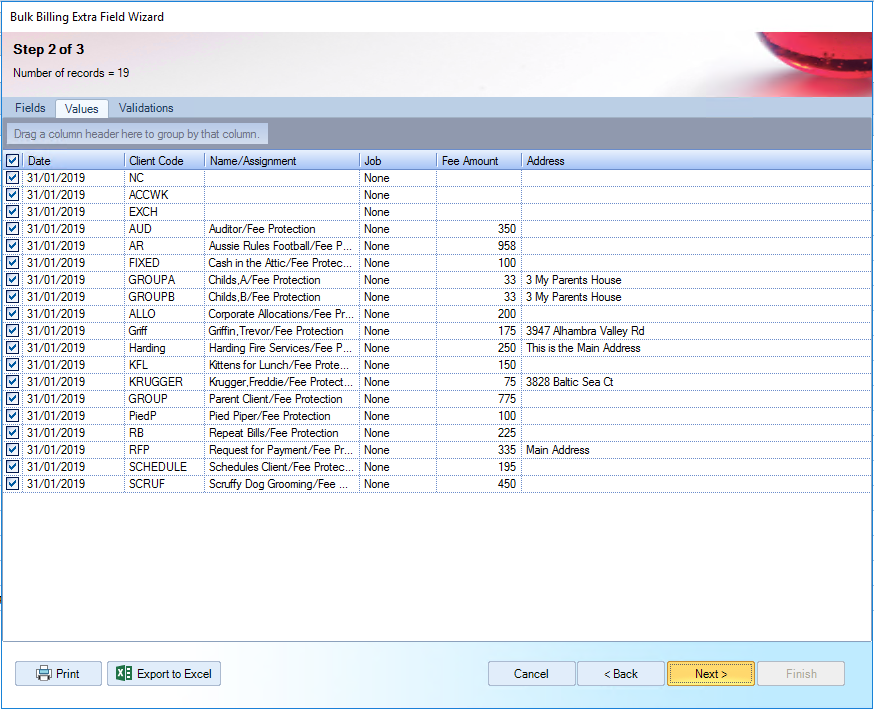
Task: Click the Childs,B/Fee Protection cell
Action: tap(282, 297)
